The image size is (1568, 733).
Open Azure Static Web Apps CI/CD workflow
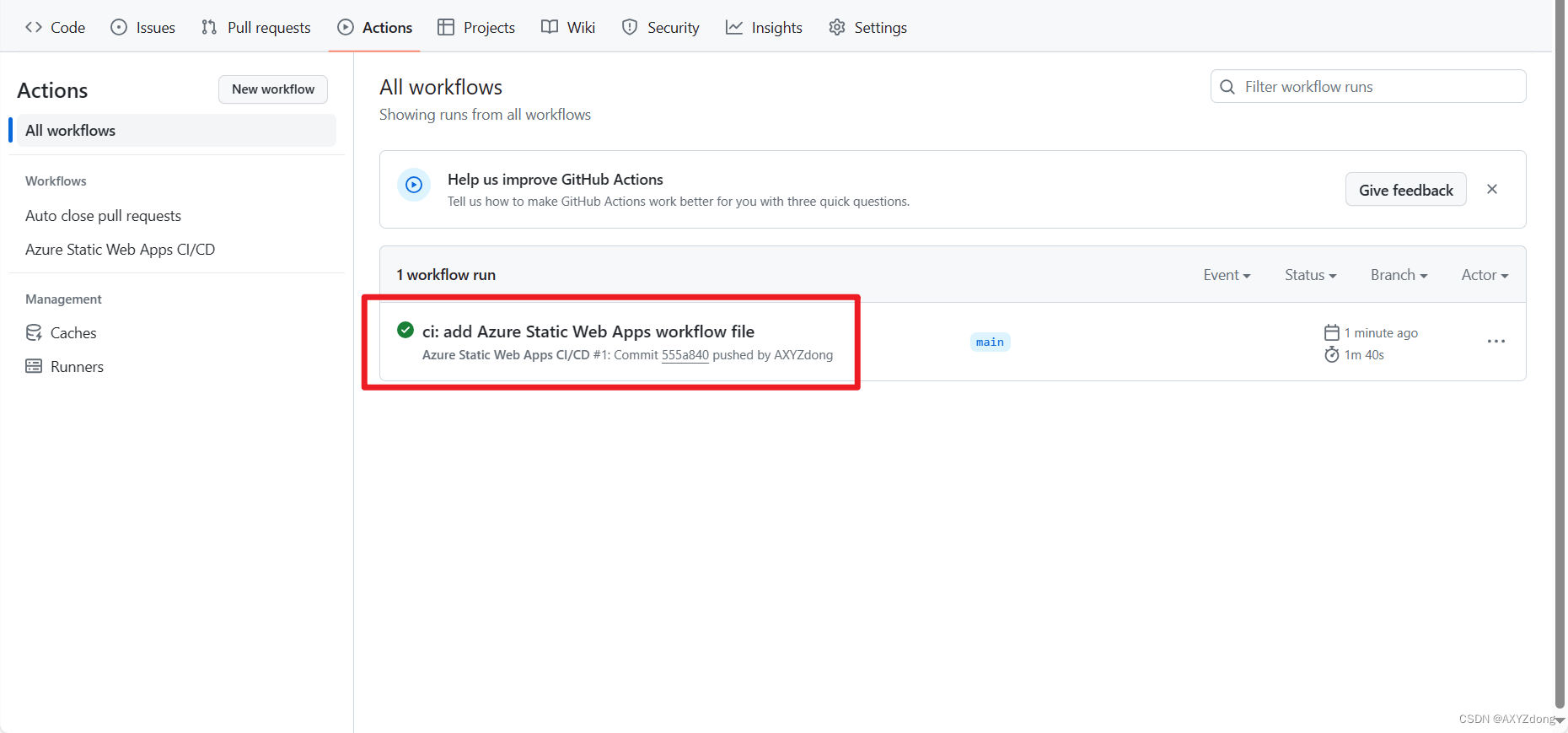point(120,250)
